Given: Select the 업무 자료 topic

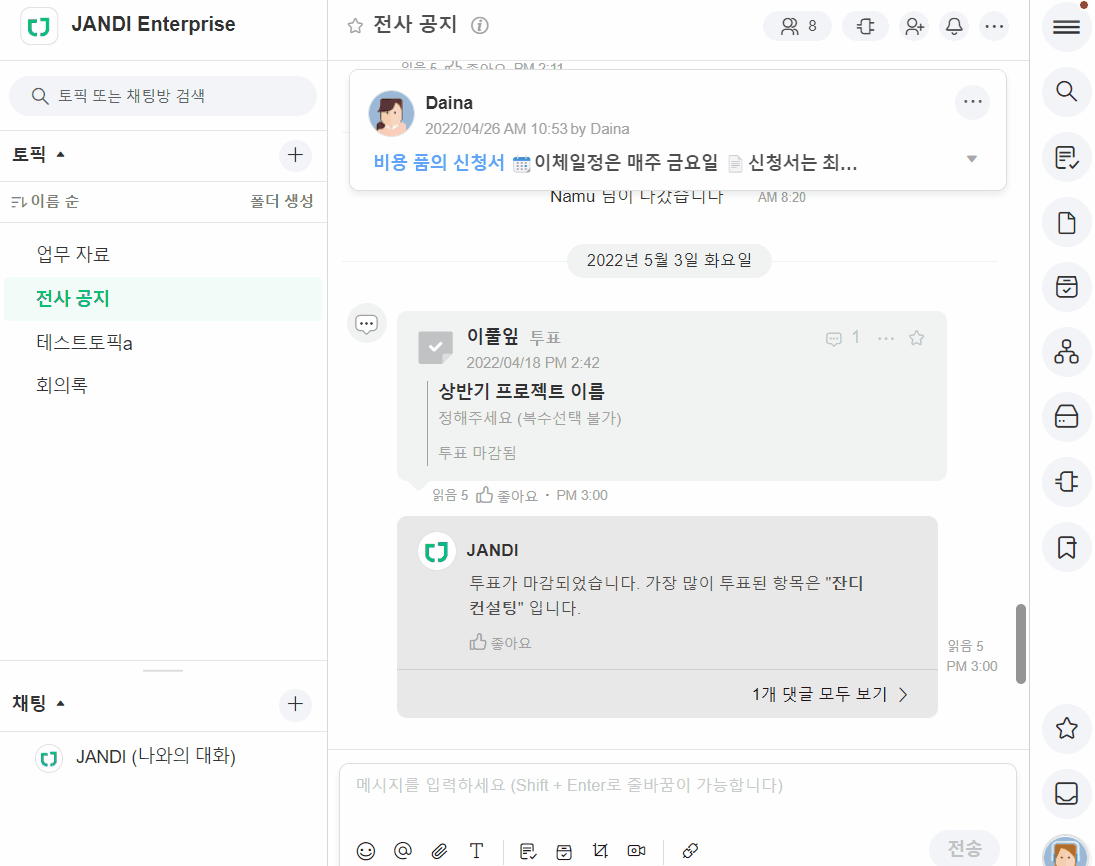Looking at the screenshot, I should [x=73, y=255].
